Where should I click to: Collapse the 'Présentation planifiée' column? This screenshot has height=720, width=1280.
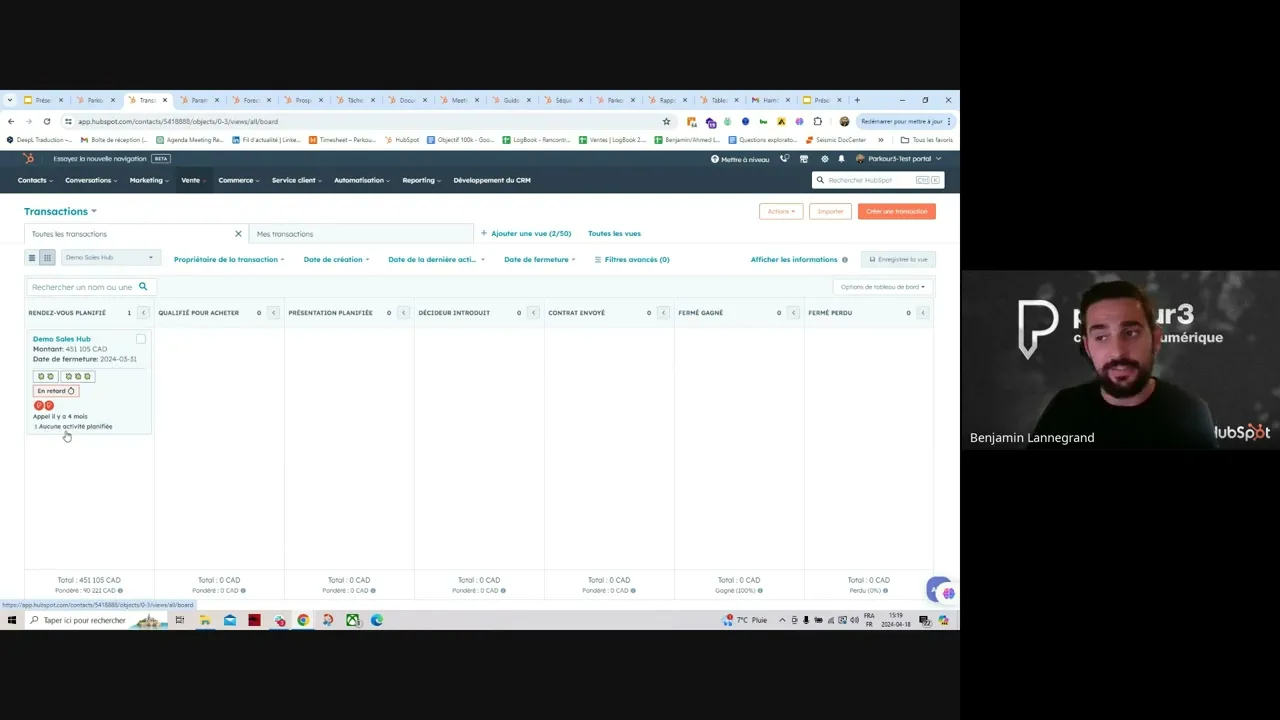(403, 313)
